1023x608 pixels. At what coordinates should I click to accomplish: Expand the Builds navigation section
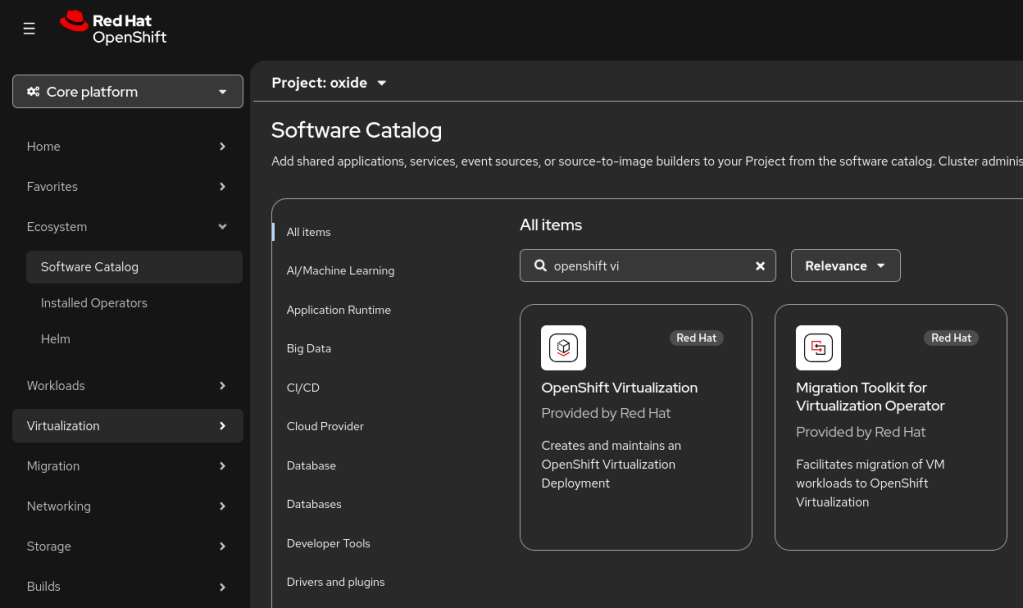coord(127,586)
